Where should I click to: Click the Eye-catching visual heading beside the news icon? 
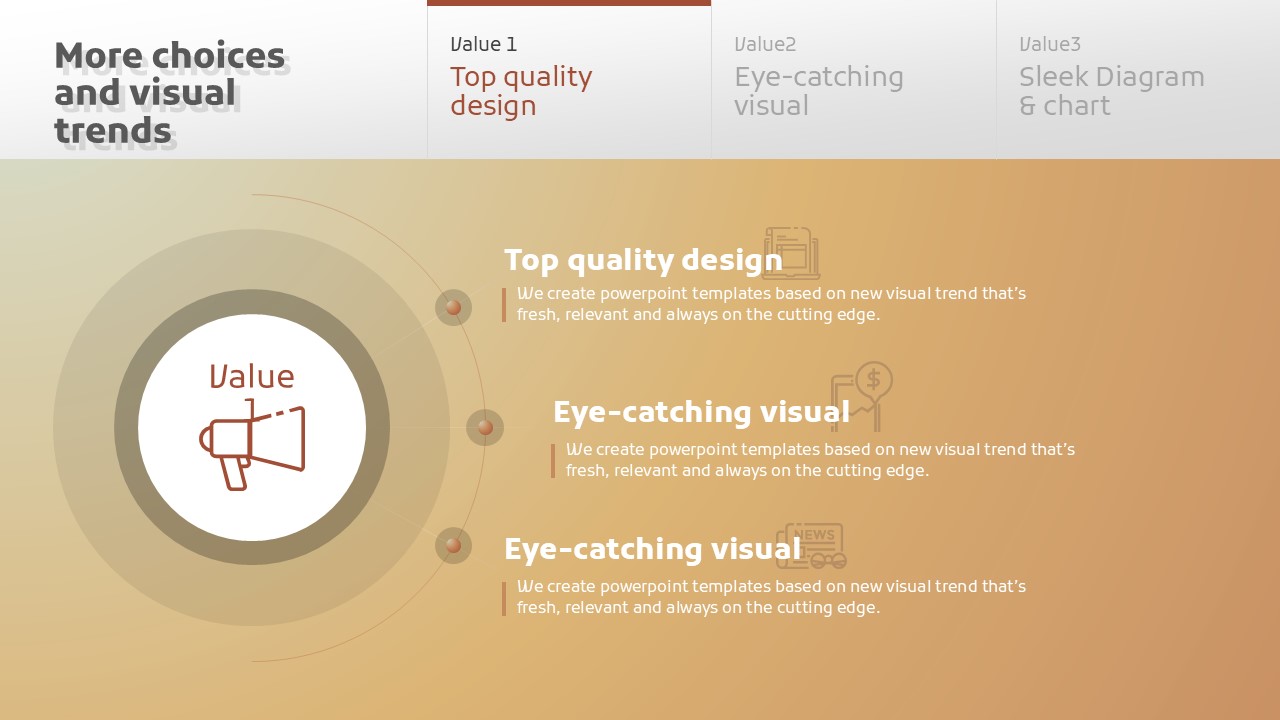tap(652, 549)
